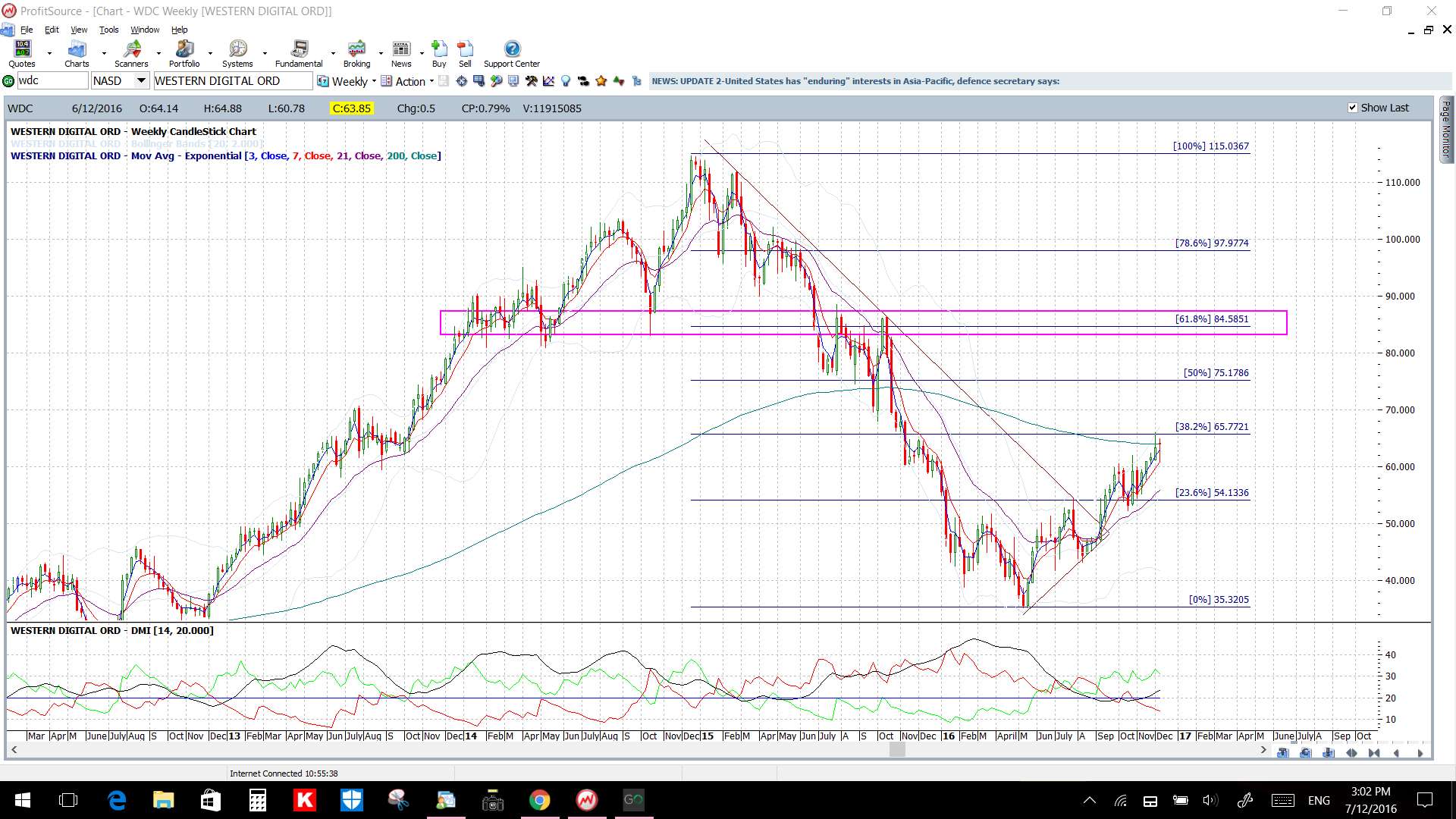Click the horizontal chart scrollbar thumb

click(897, 750)
